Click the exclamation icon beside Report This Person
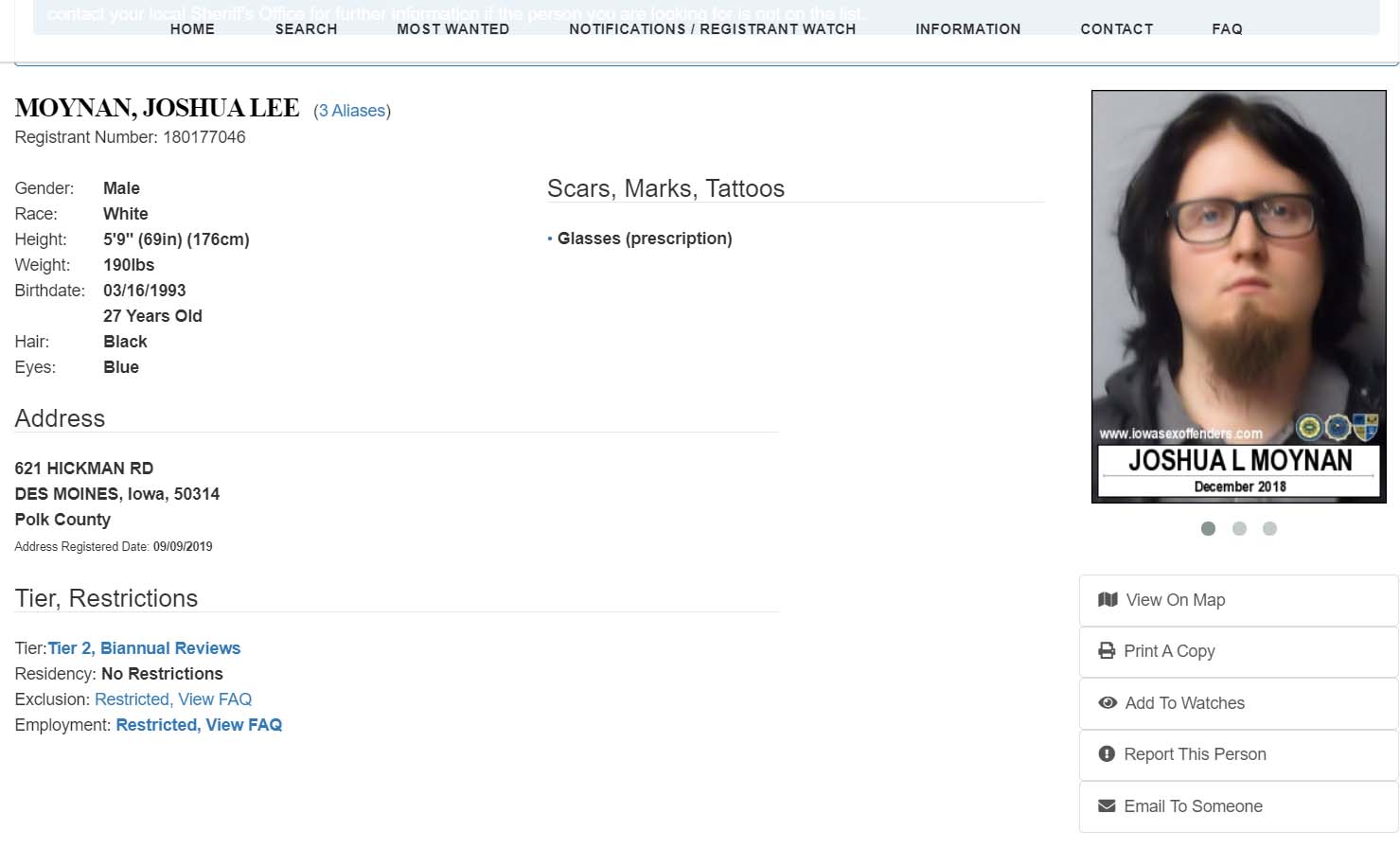1400x849 pixels. (1107, 753)
